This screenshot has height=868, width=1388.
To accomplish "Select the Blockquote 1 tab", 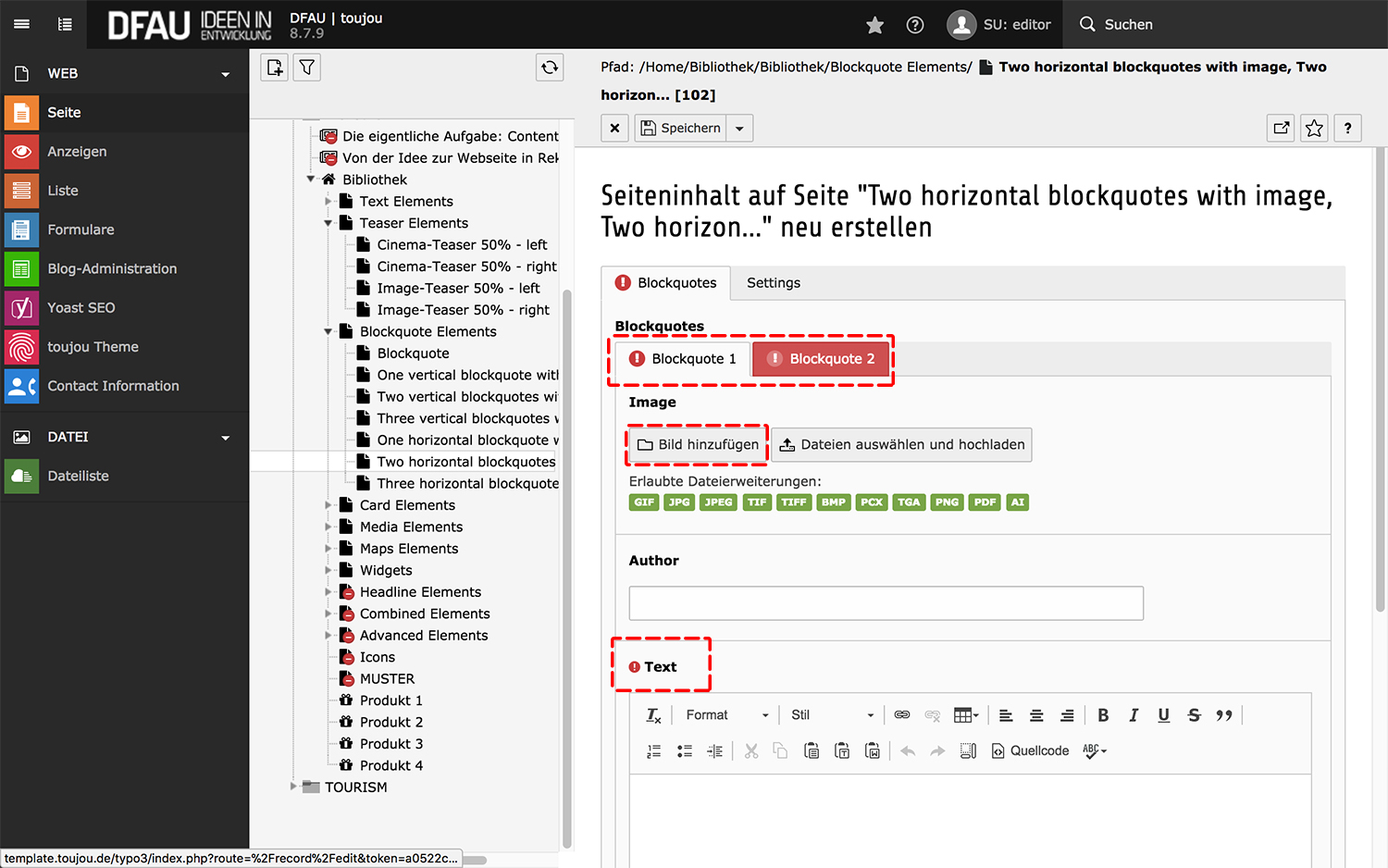I will point(683,359).
